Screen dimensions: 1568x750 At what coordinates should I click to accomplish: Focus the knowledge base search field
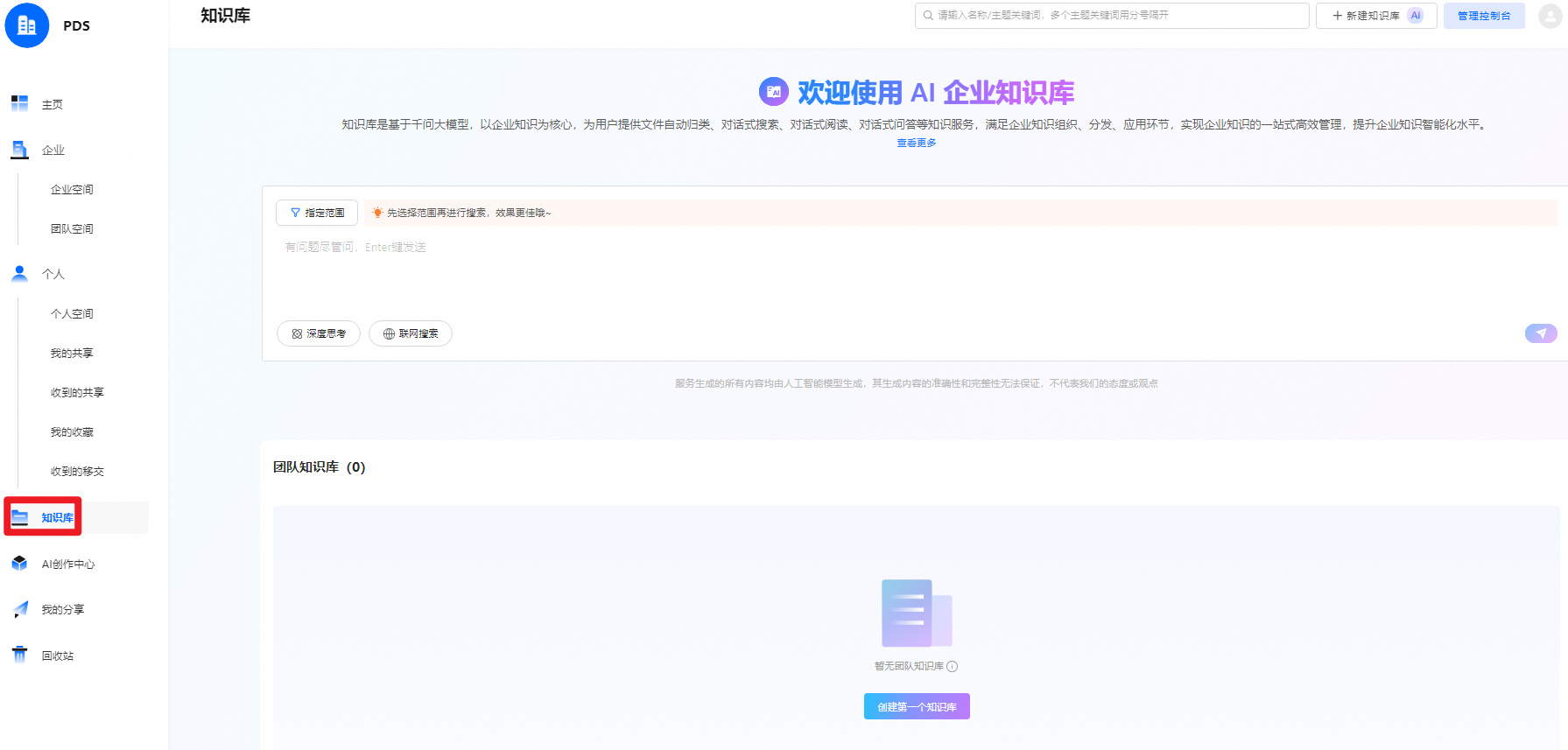tap(1112, 16)
